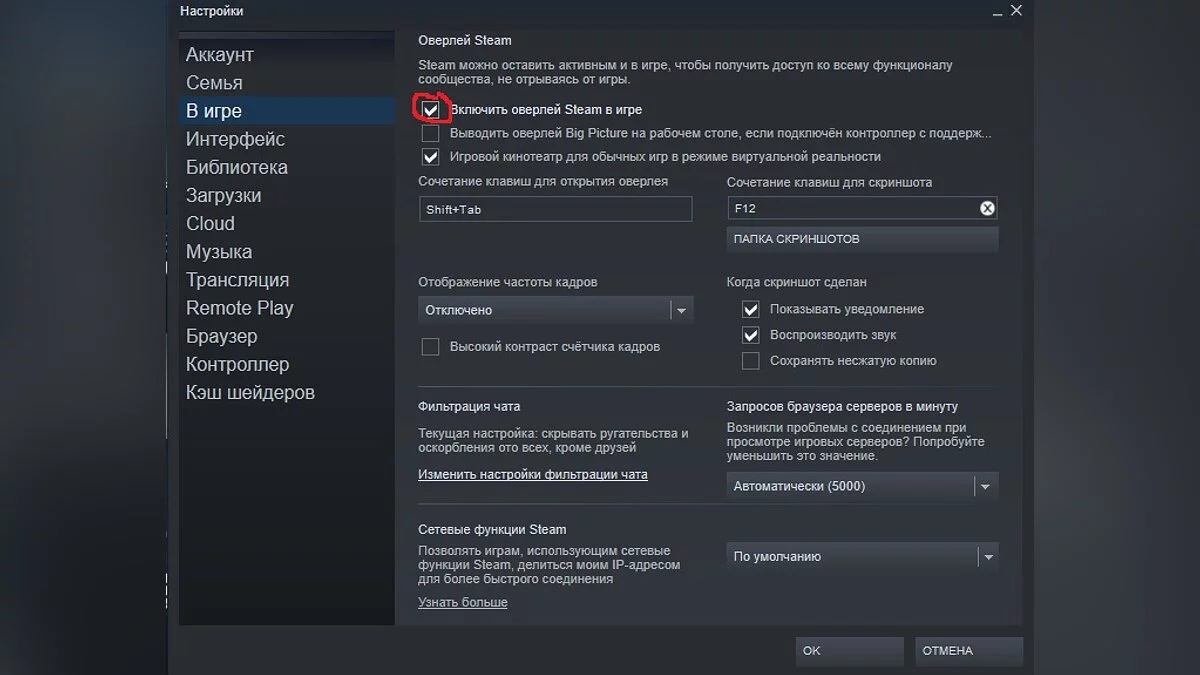
Task: Select 'Кэш шейдеров' in the sidebar
Action: 250,393
